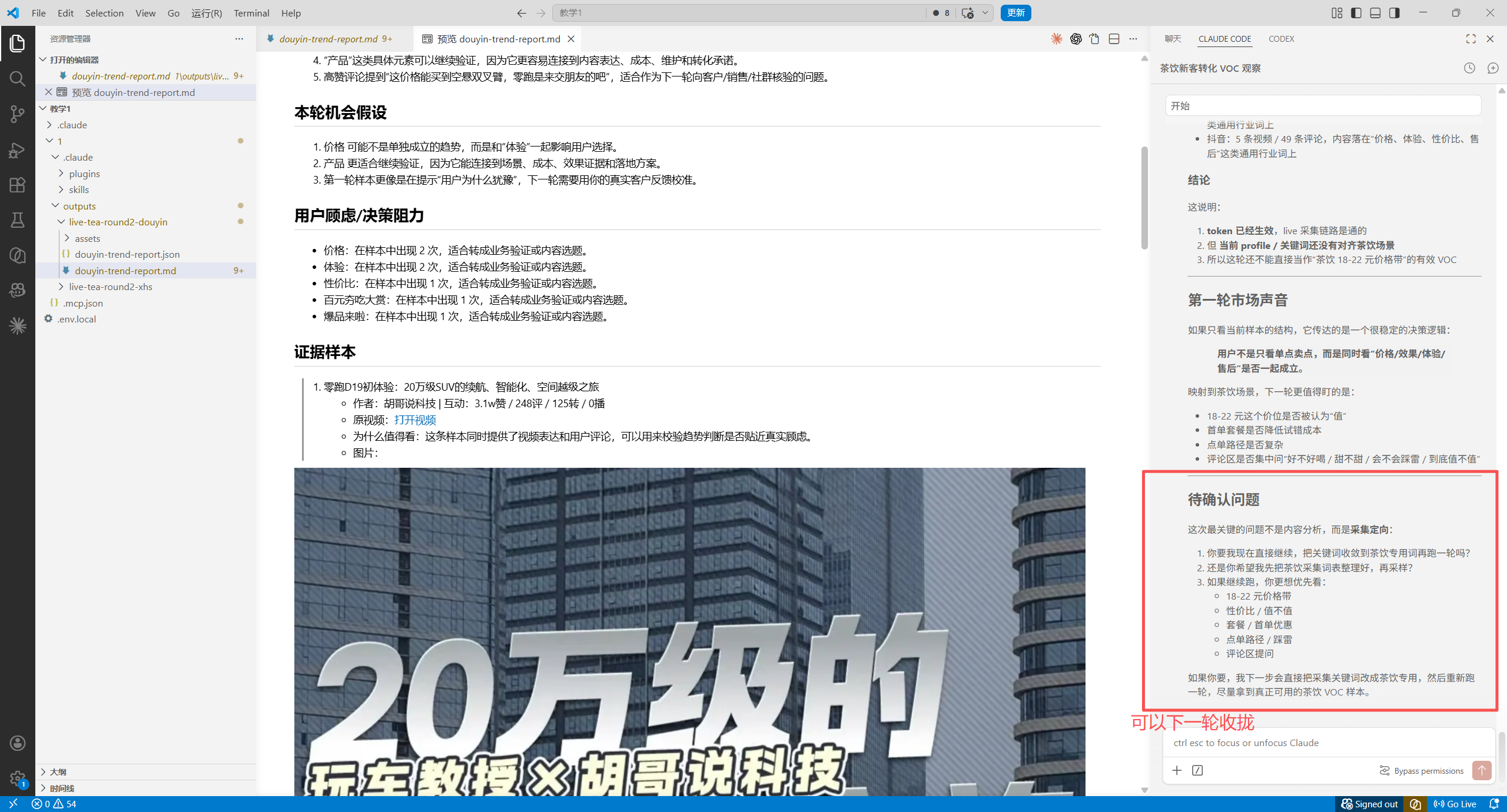
Task: Focus the Claude chat input field
Action: coord(1329,743)
